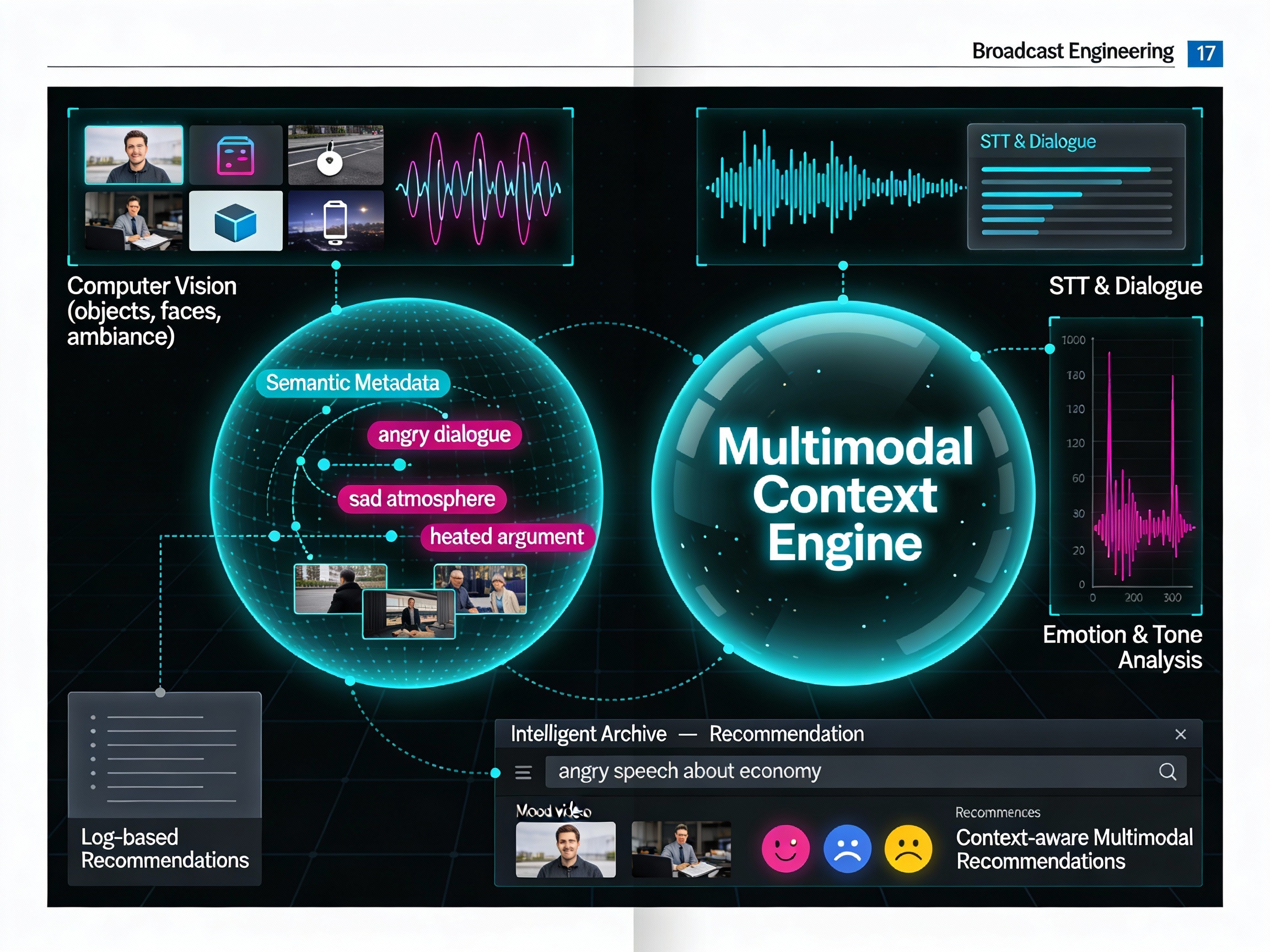This screenshot has width=1270, height=952.
Task: Click the 'Multimodal Context Engine' sphere
Action: (x=844, y=494)
